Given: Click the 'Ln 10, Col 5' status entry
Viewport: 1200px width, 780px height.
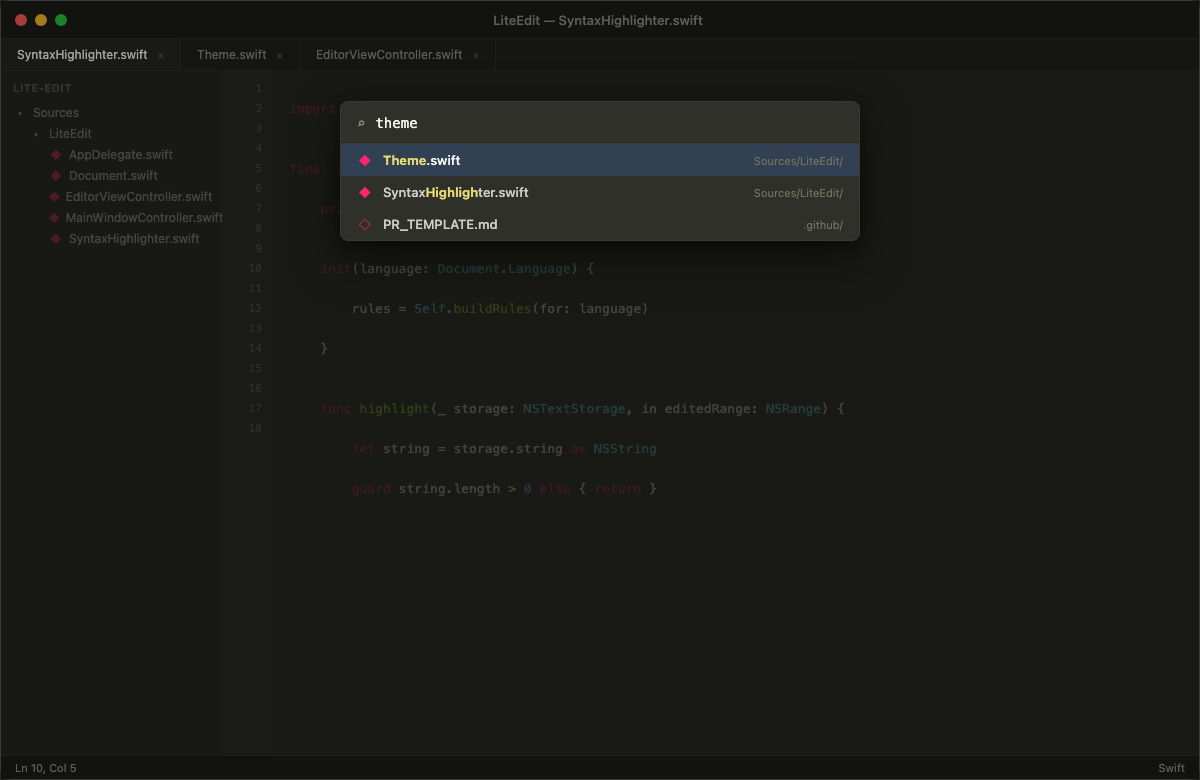Looking at the screenshot, I should (46, 768).
